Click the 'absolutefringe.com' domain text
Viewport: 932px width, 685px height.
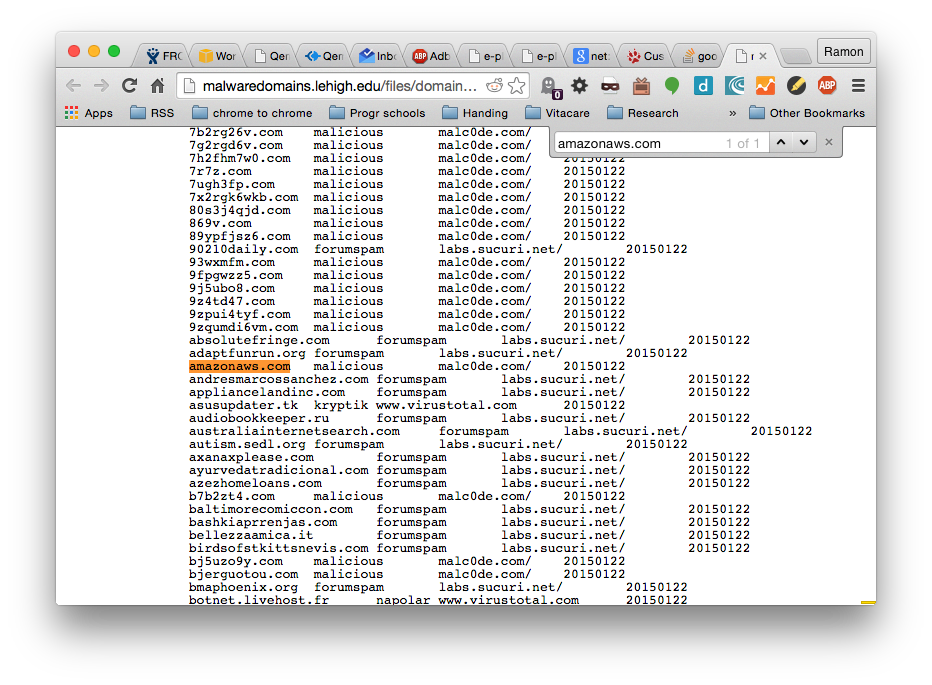point(259,340)
